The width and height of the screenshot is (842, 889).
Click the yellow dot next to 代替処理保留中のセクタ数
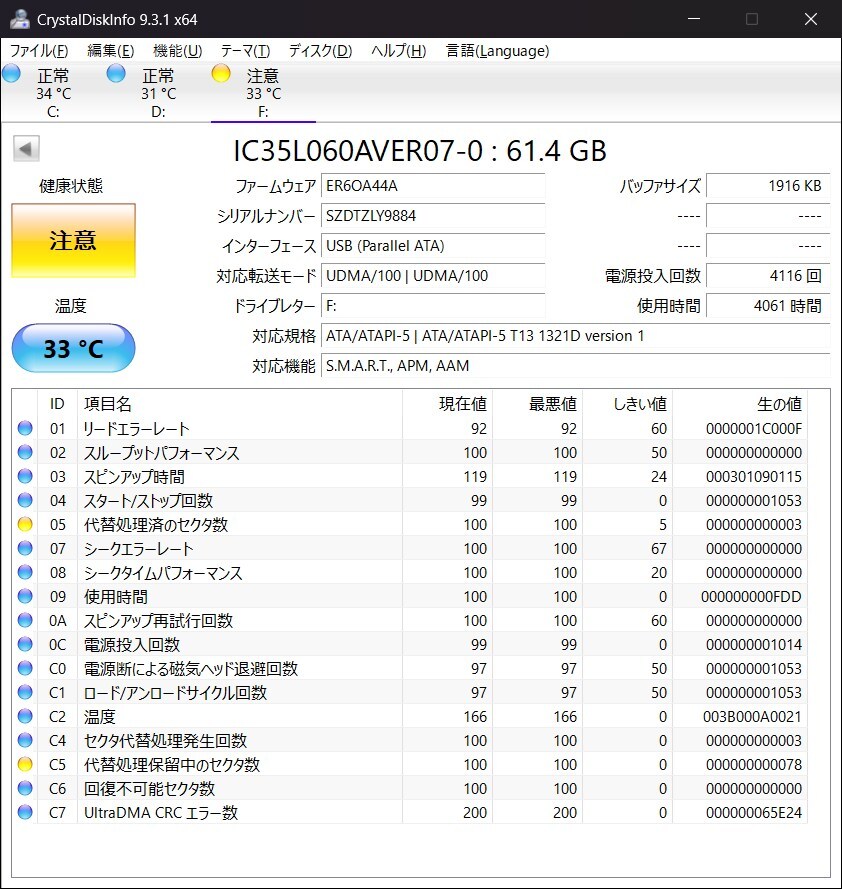click(24, 764)
